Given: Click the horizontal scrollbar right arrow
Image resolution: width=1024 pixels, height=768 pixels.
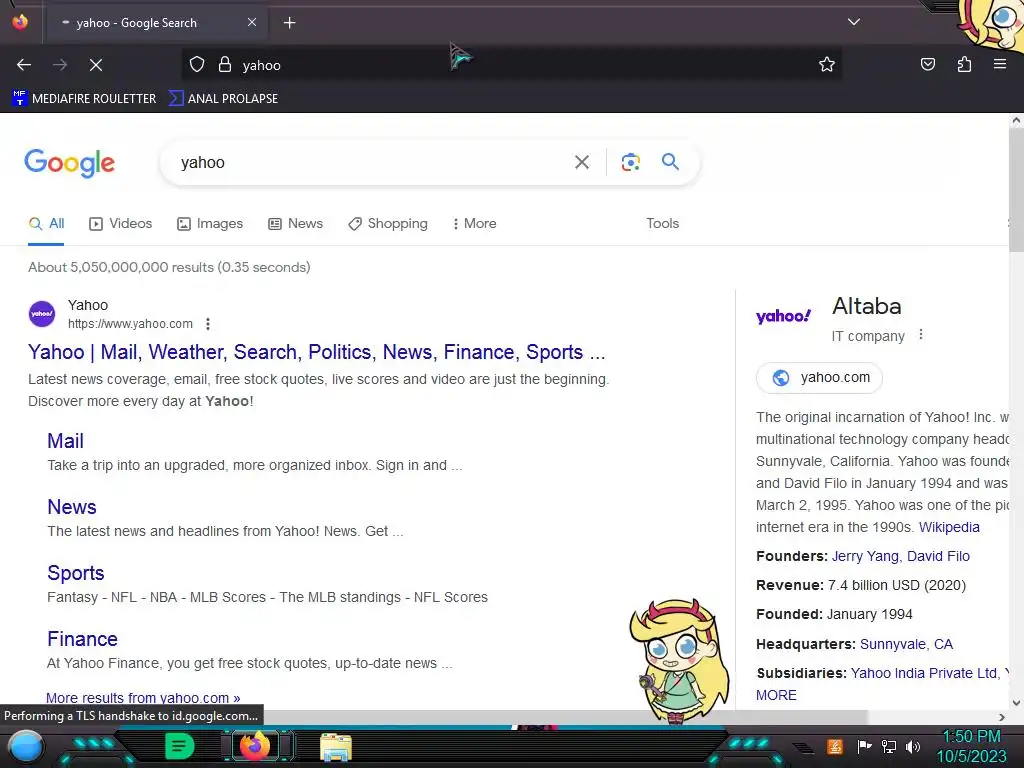Looking at the screenshot, I should click(1002, 717).
